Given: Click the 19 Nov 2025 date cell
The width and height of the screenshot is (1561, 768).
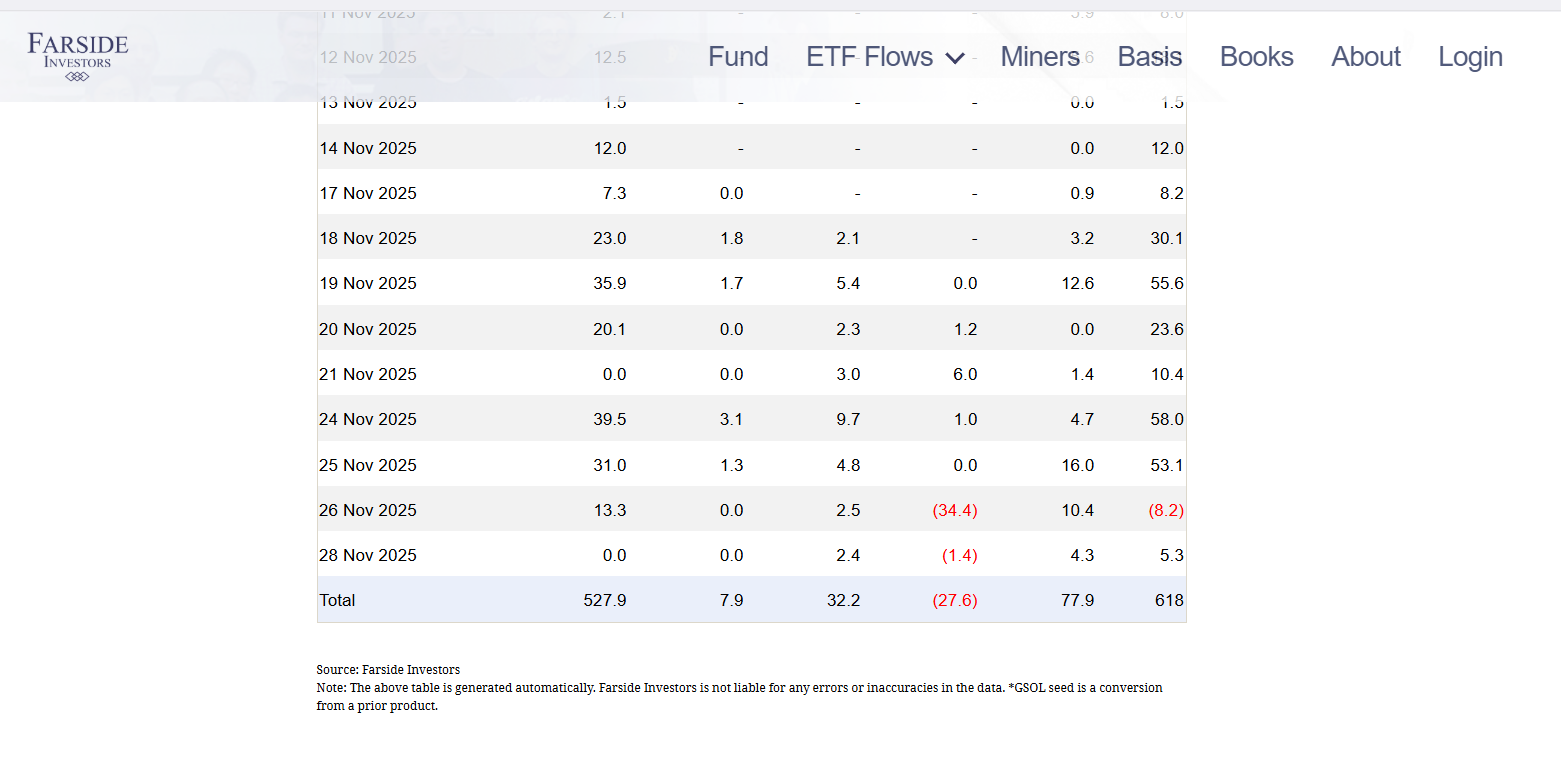Looking at the screenshot, I should 368,283.
